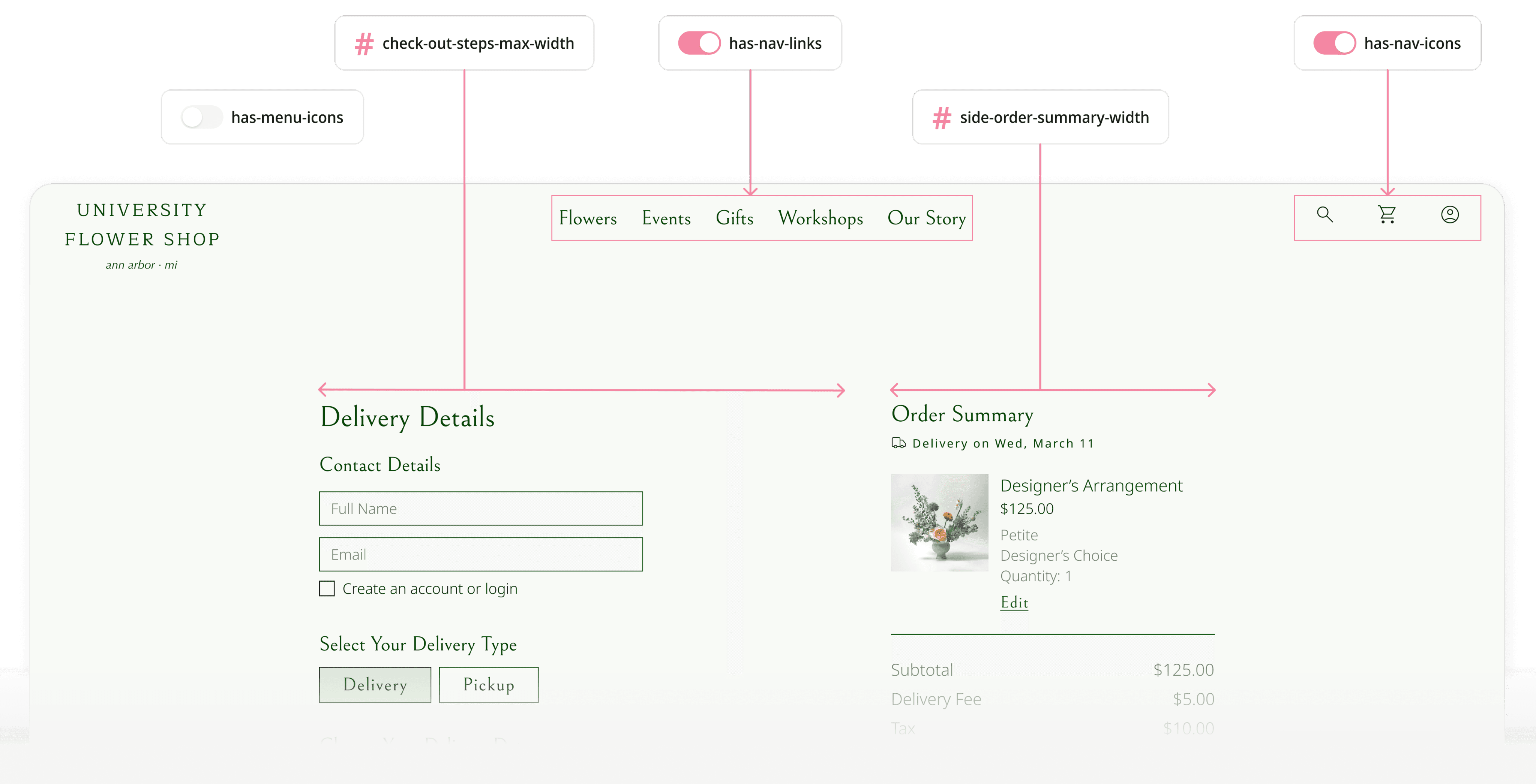1536x784 pixels.
Task: Click the delivery truck icon
Action: click(x=898, y=443)
